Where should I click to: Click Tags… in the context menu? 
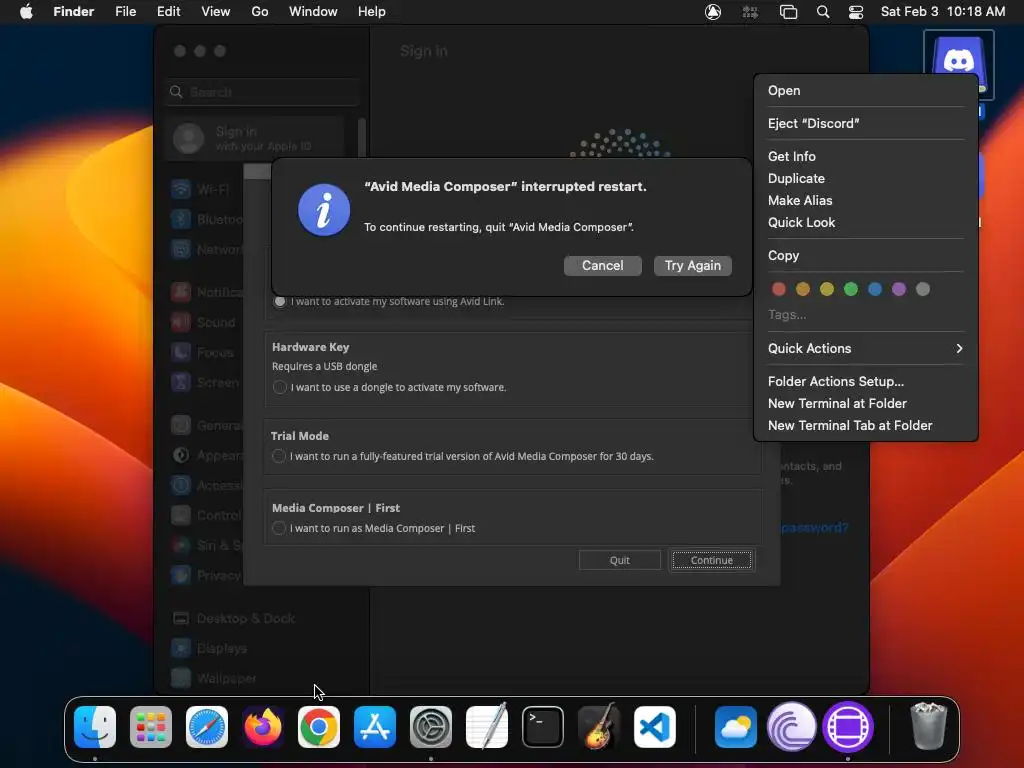point(786,315)
